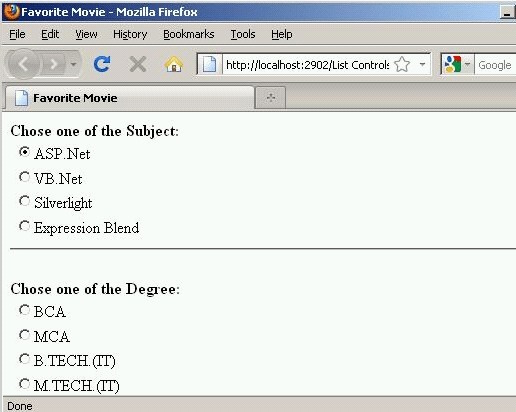Expand the address bar URL history dropdown
Viewport: 516px width, 412px height.
pos(422,64)
